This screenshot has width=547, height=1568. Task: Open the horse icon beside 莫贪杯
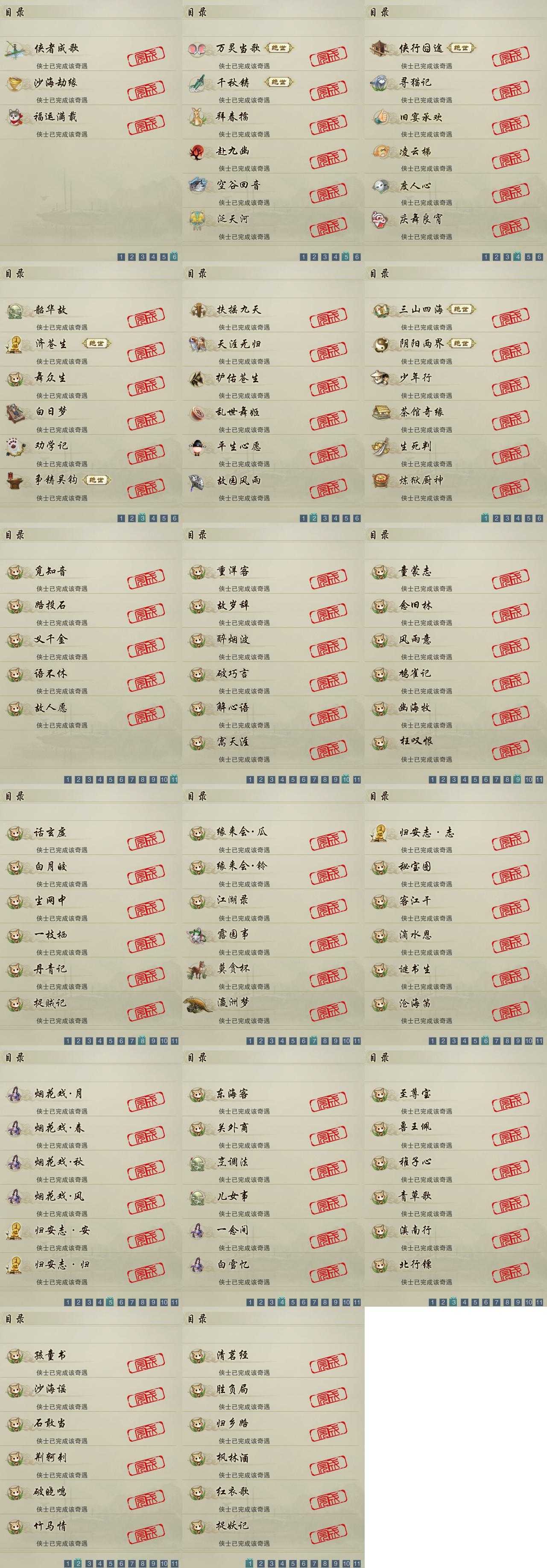(197, 970)
